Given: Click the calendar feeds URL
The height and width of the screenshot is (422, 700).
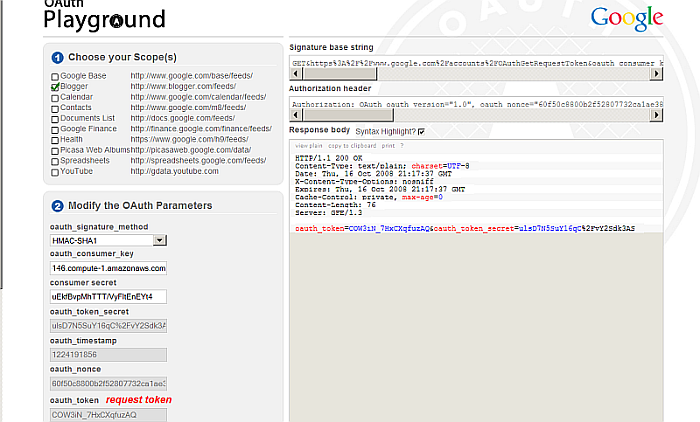Looking at the screenshot, I should (x=198, y=97).
